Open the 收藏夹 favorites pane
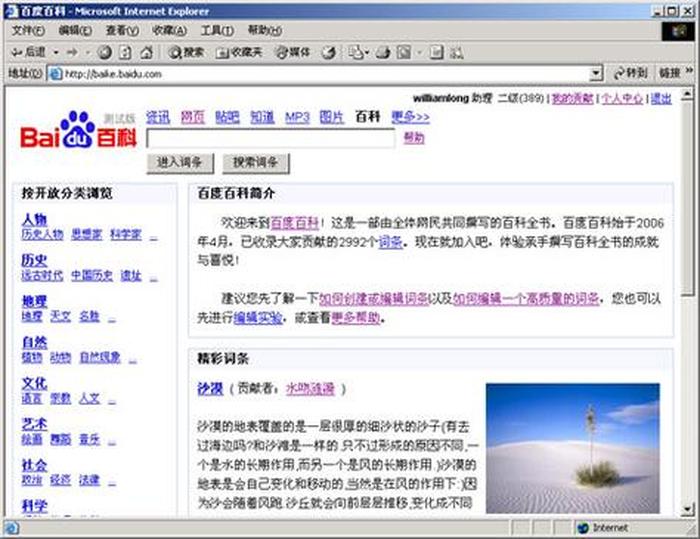The width and height of the screenshot is (700, 539). [x=238, y=53]
